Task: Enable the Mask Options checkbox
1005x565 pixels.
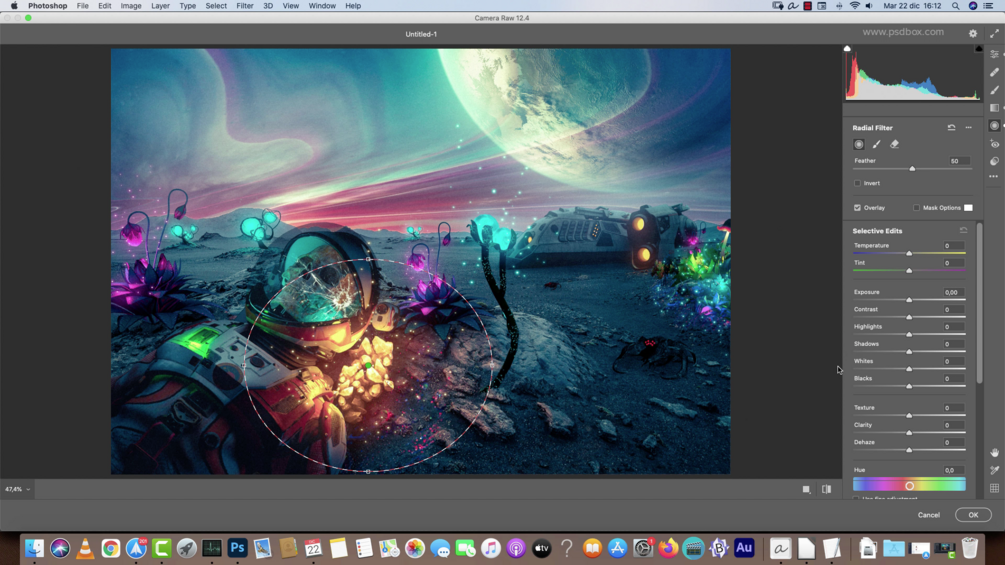Action: tap(916, 208)
